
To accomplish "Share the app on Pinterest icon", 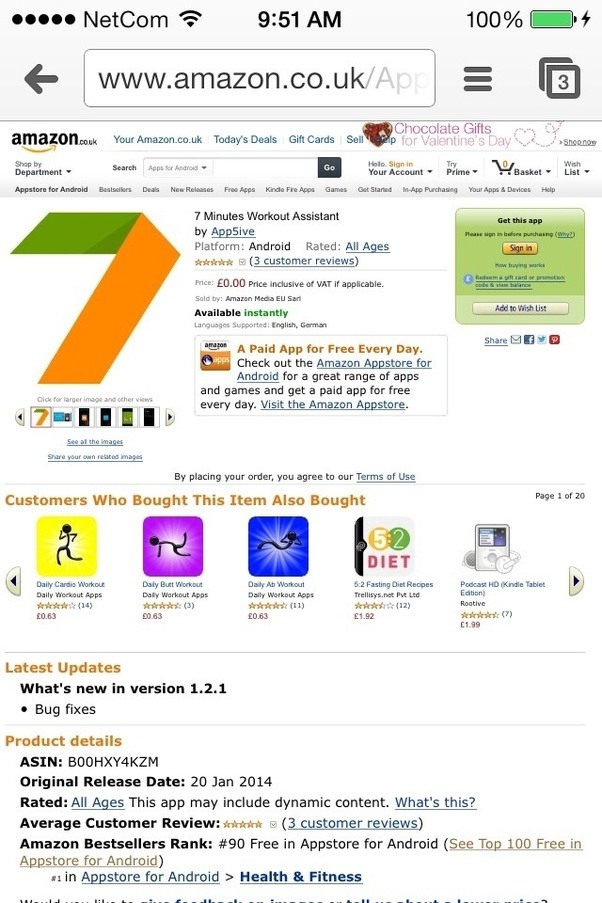I will (x=554, y=340).
